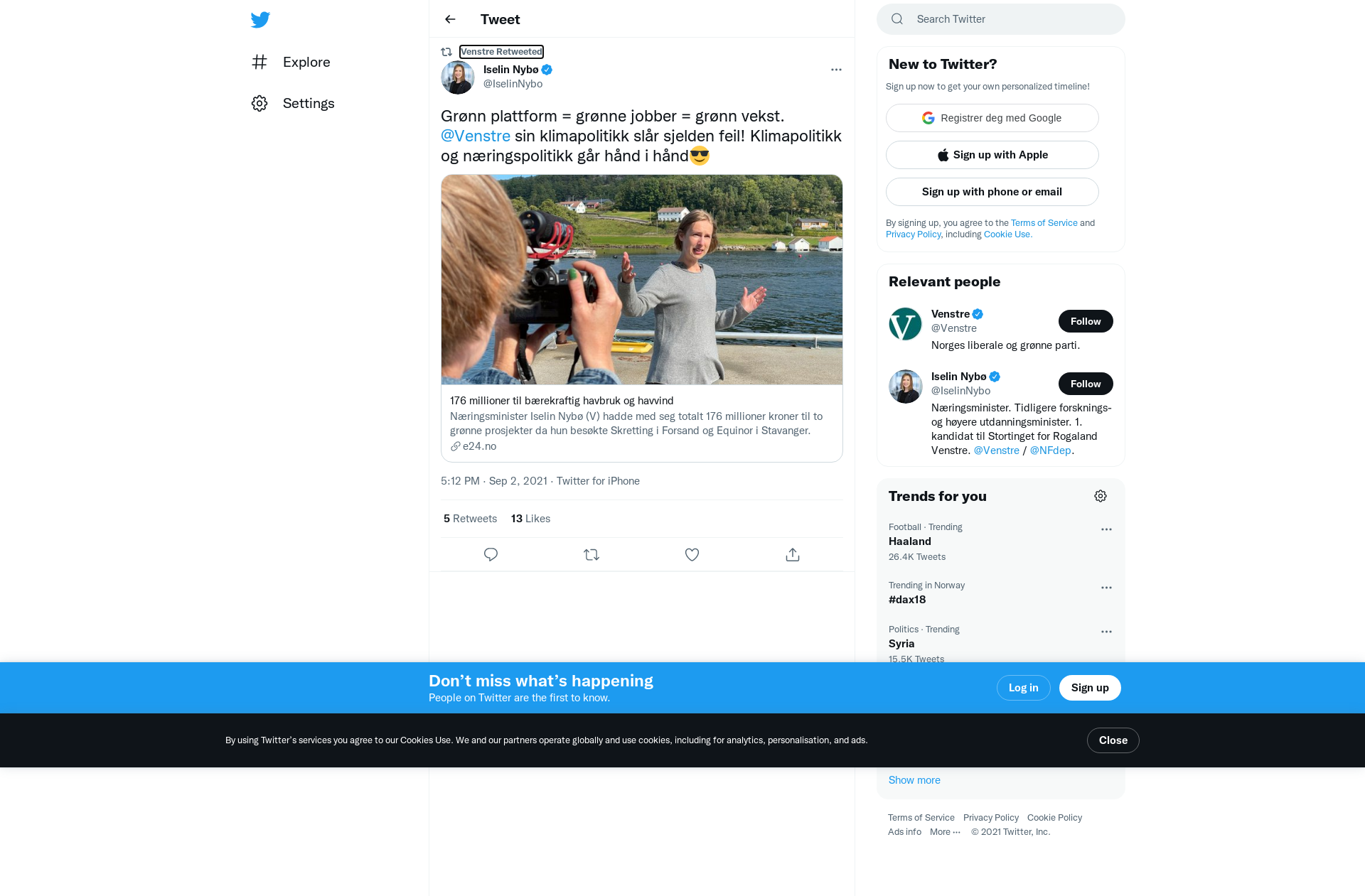Open footer Terms of Service link
This screenshot has width=1365, height=896.
[x=921, y=818]
